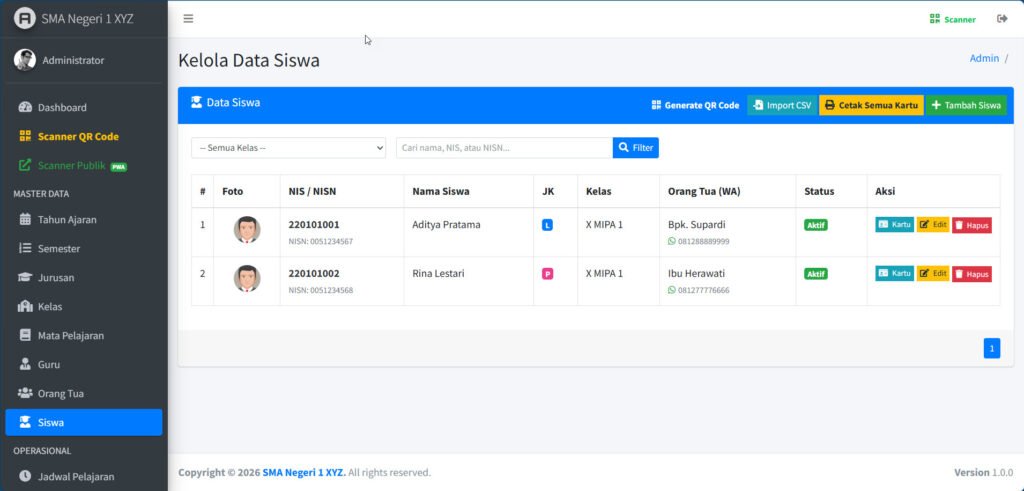The image size is (1024, 491).
Task: Open Administrator profile avatar
Action: point(25,60)
